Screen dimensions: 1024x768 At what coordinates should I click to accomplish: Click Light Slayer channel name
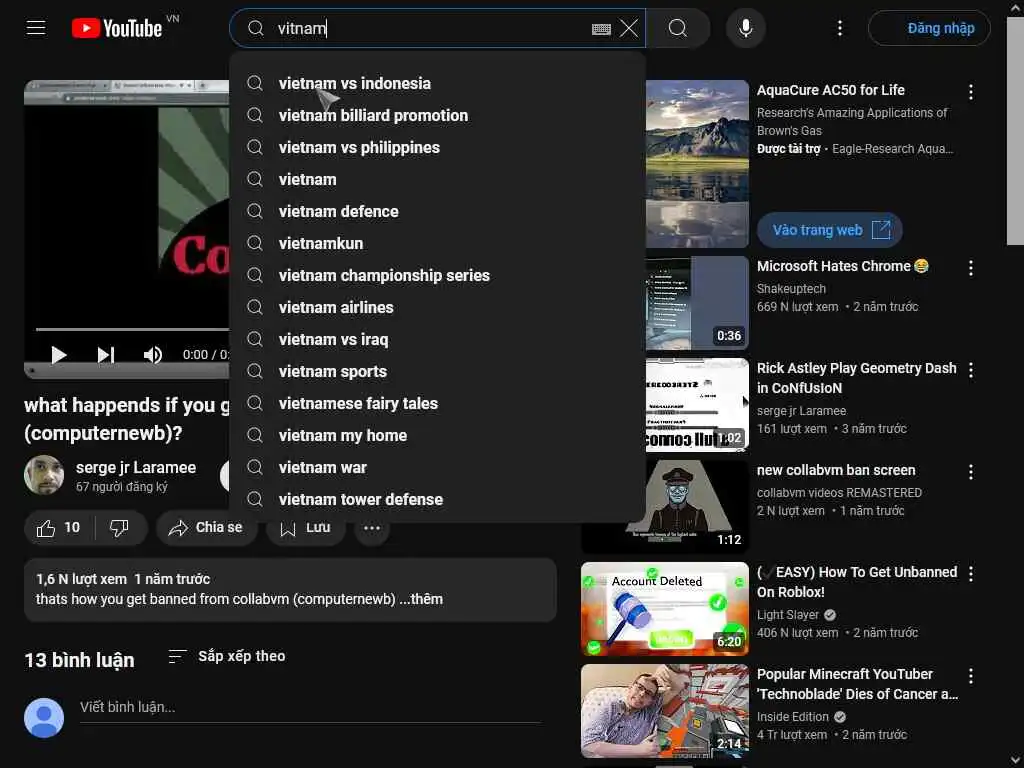(x=788, y=615)
